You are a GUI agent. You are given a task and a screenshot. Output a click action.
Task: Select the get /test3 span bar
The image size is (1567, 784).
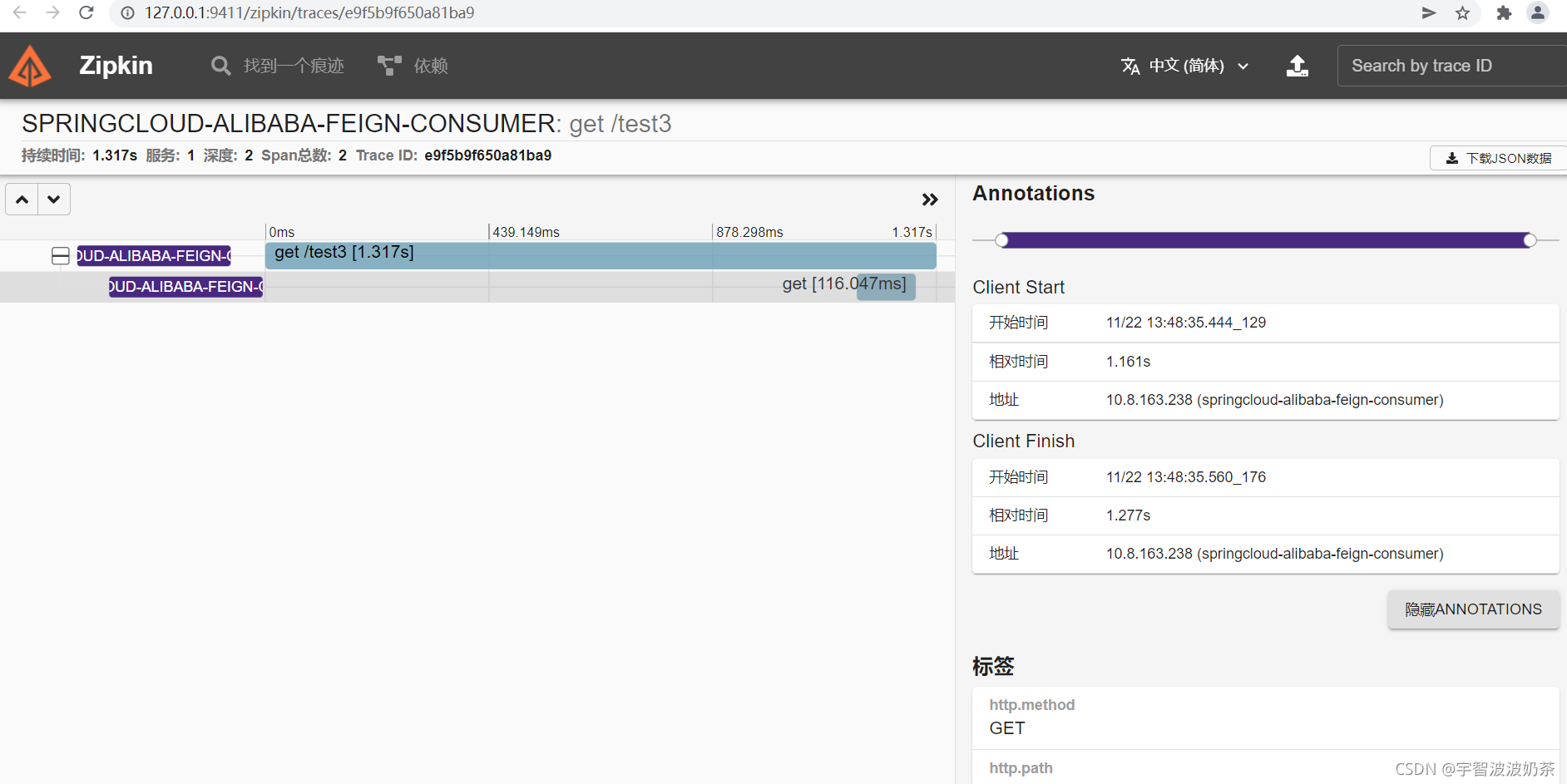click(x=601, y=255)
